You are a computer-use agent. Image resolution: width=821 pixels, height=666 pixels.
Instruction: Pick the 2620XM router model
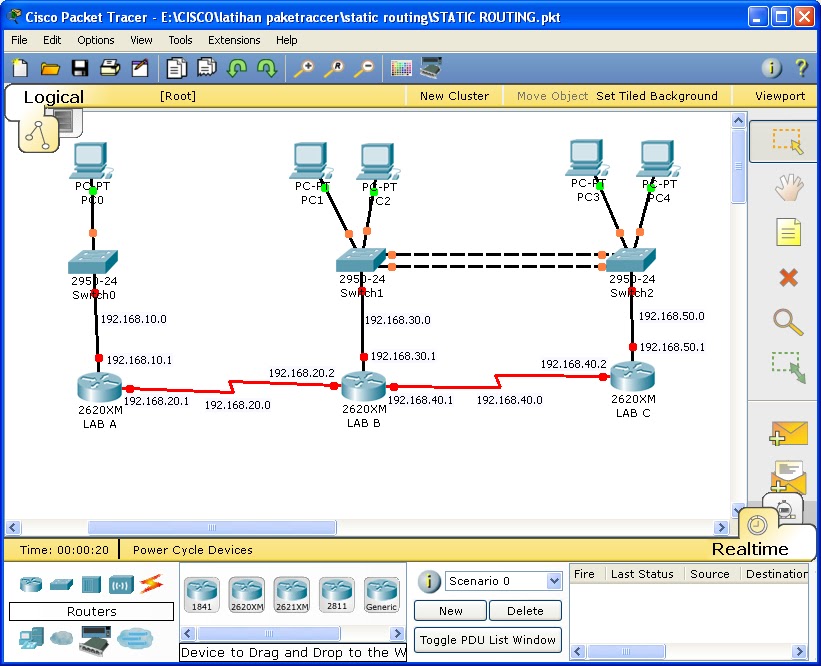[x=247, y=595]
